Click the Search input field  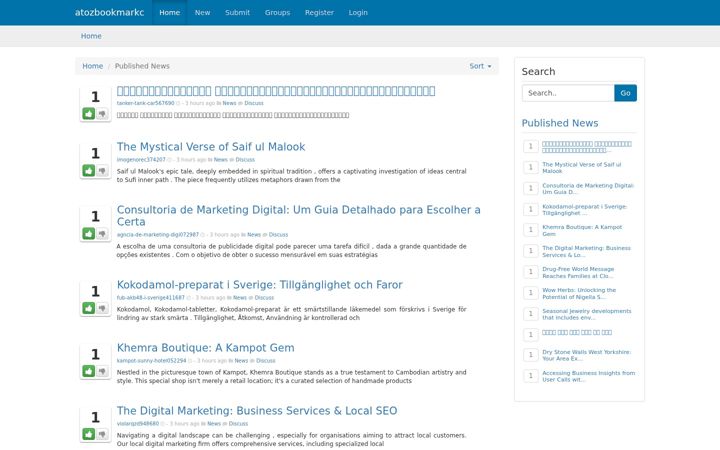pos(568,93)
